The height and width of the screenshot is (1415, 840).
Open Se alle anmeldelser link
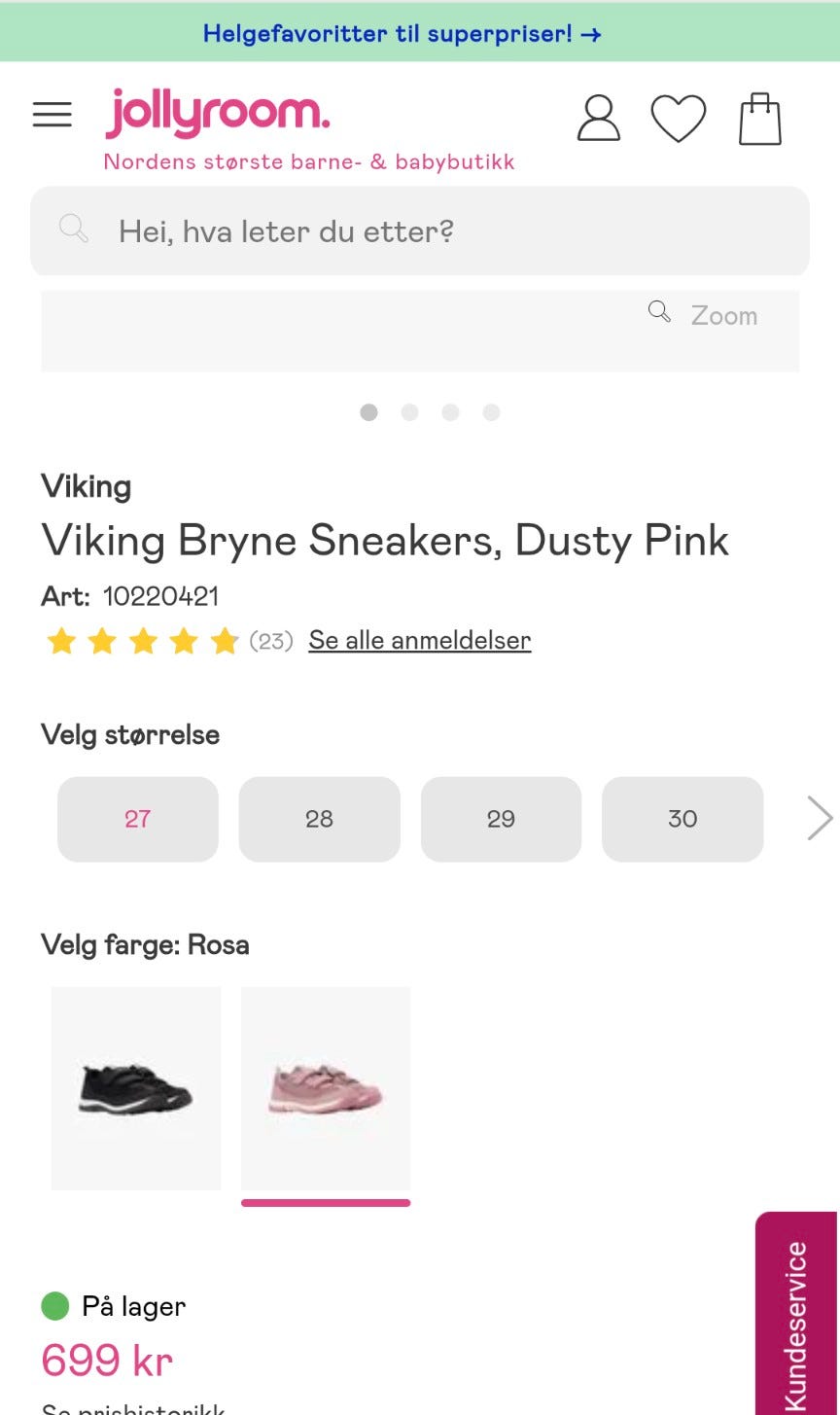click(420, 641)
